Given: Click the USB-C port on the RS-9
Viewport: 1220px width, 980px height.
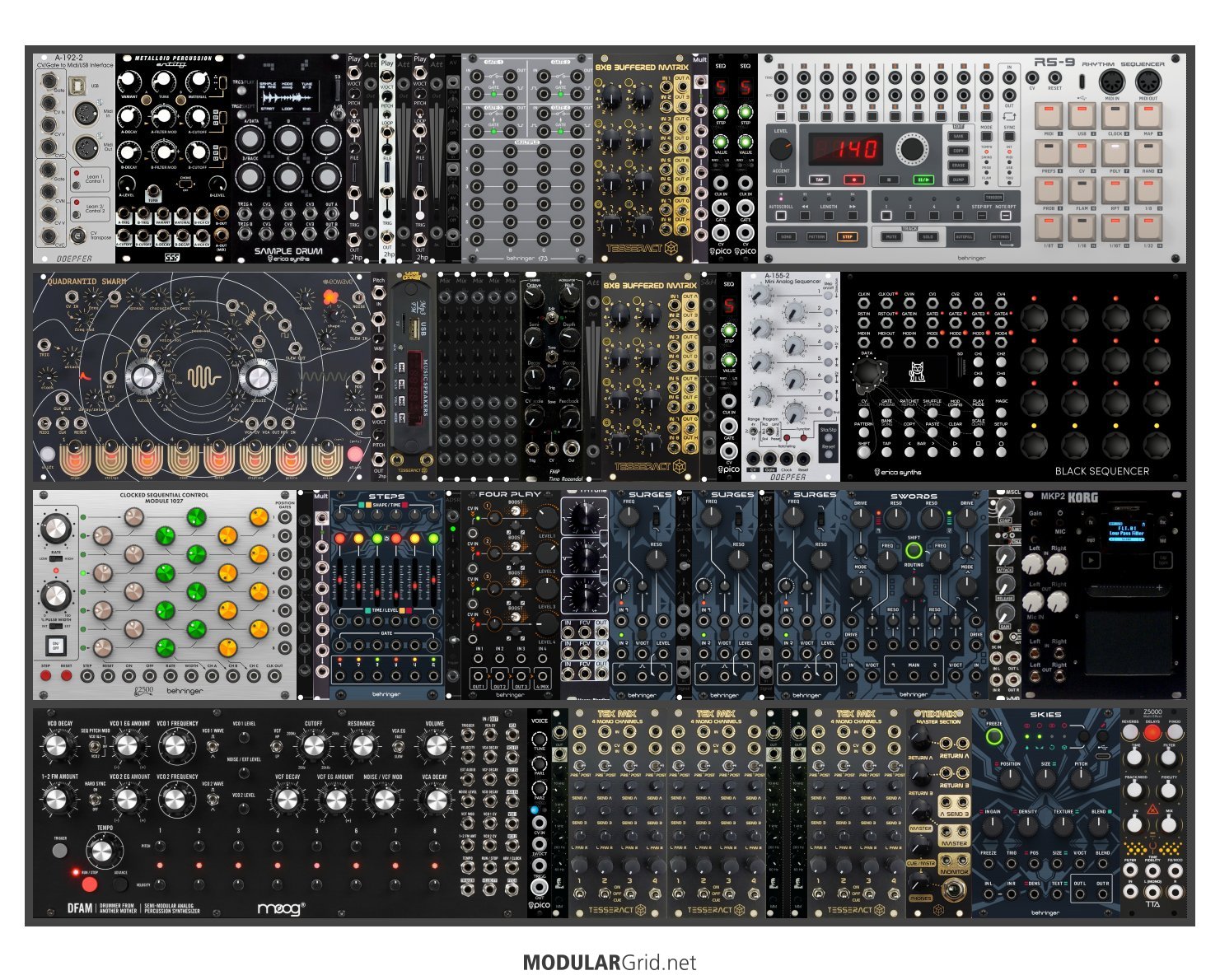Looking at the screenshot, I should [1081, 82].
